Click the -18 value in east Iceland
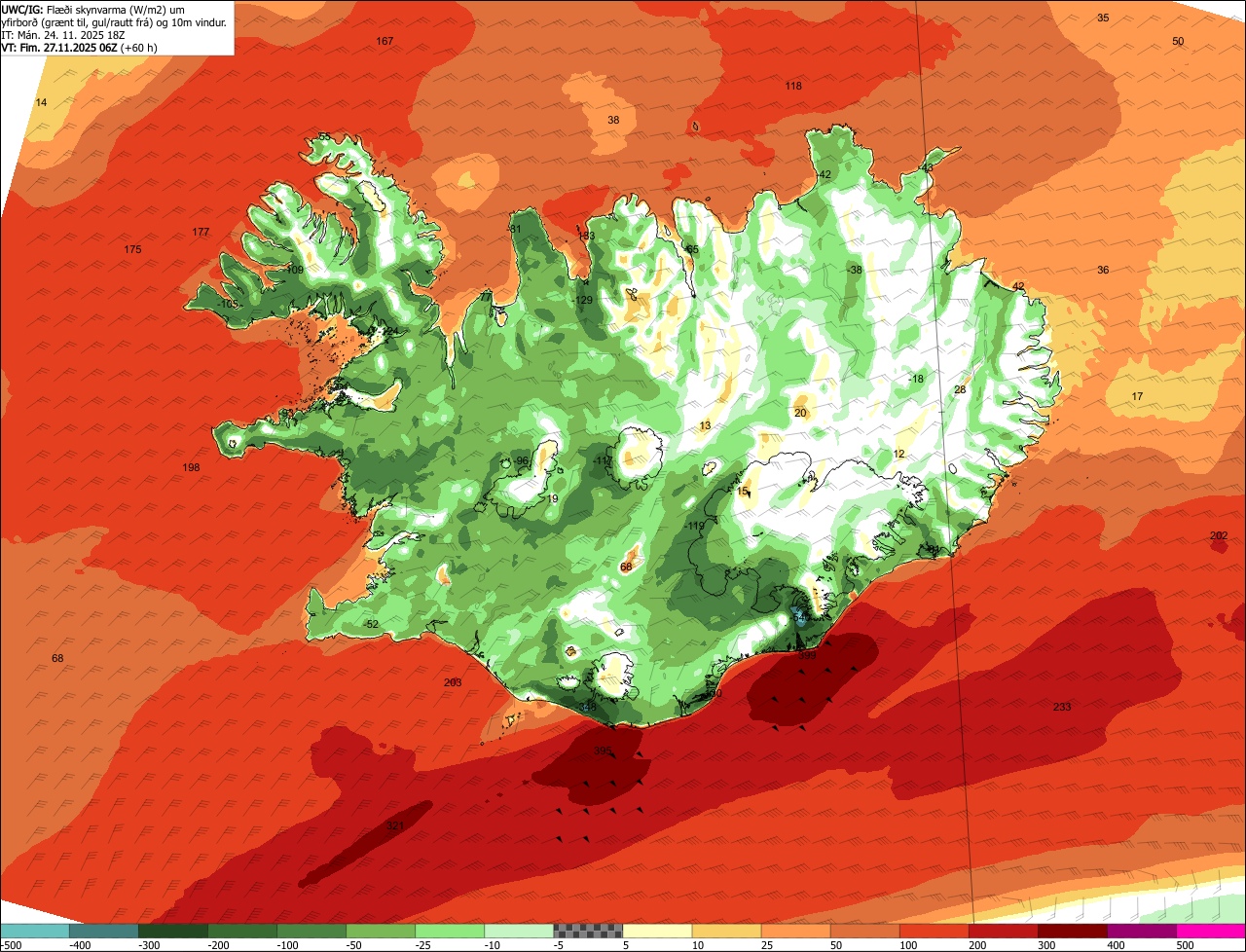 click(916, 379)
